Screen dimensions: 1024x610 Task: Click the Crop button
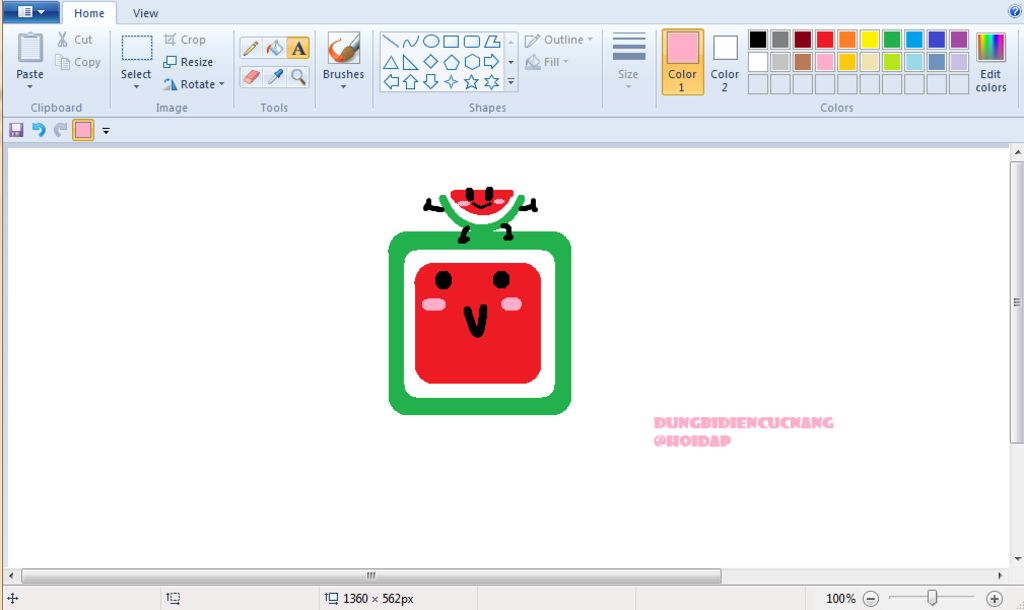point(185,39)
